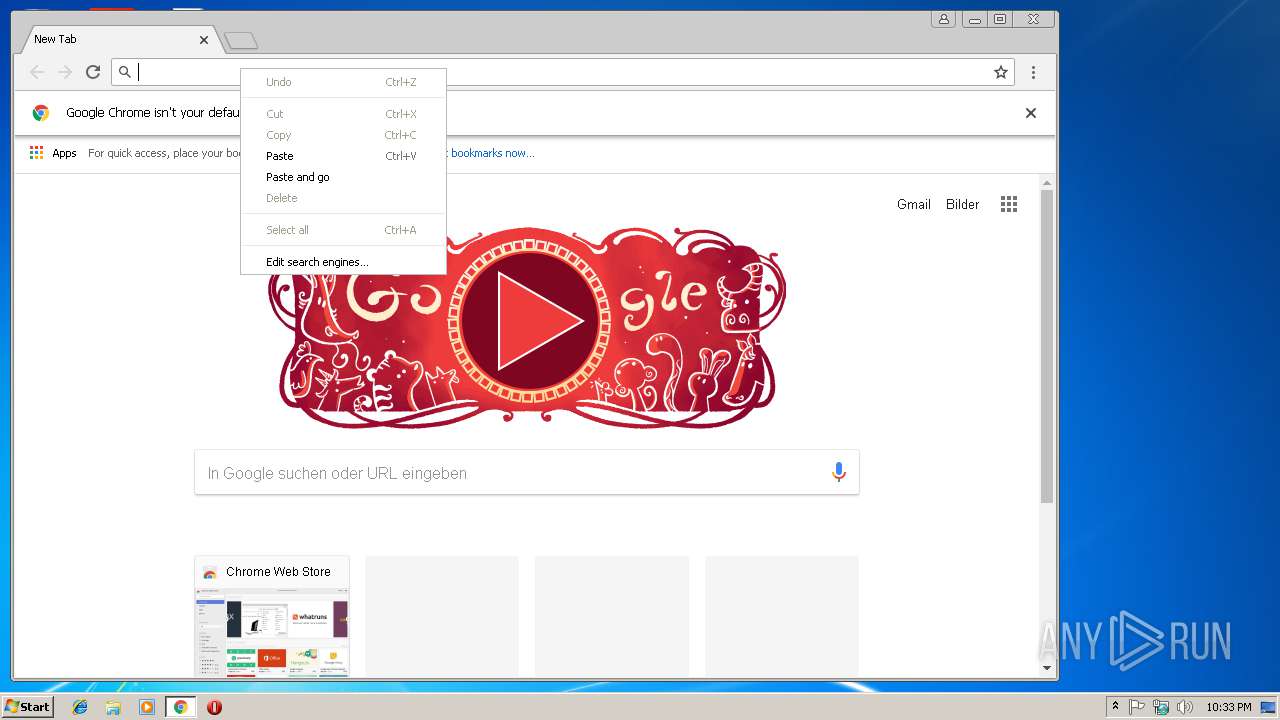Open the Opera icon on taskbar

(214, 707)
